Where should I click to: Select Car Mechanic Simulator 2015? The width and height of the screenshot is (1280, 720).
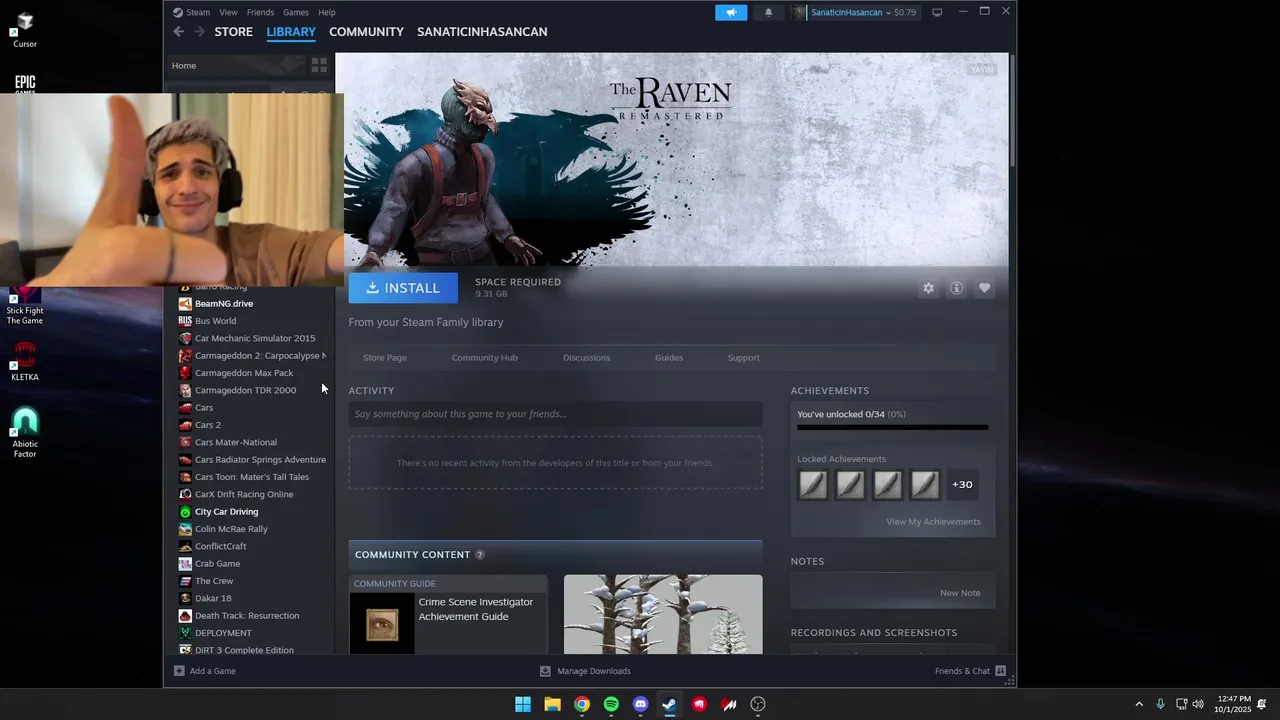tap(254, 338)
